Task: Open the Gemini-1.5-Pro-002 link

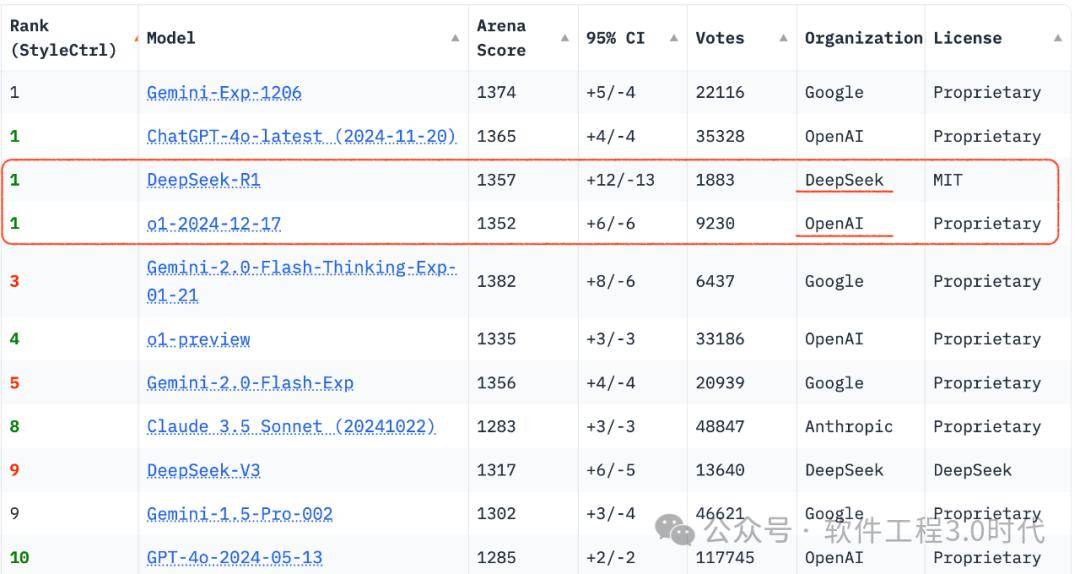Action: (240, 513)
